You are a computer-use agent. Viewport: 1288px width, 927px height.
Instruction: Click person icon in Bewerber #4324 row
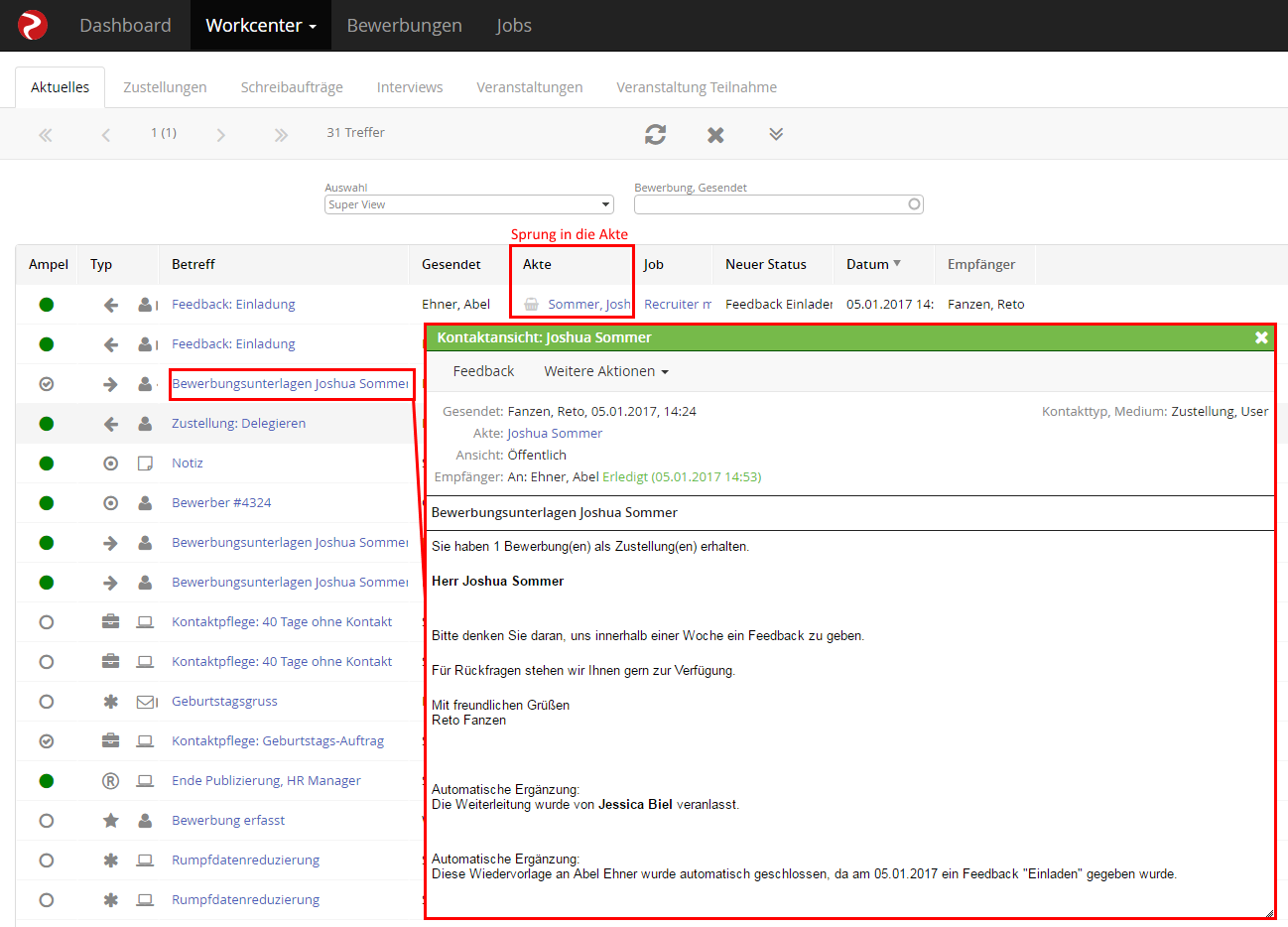[145, 503]
